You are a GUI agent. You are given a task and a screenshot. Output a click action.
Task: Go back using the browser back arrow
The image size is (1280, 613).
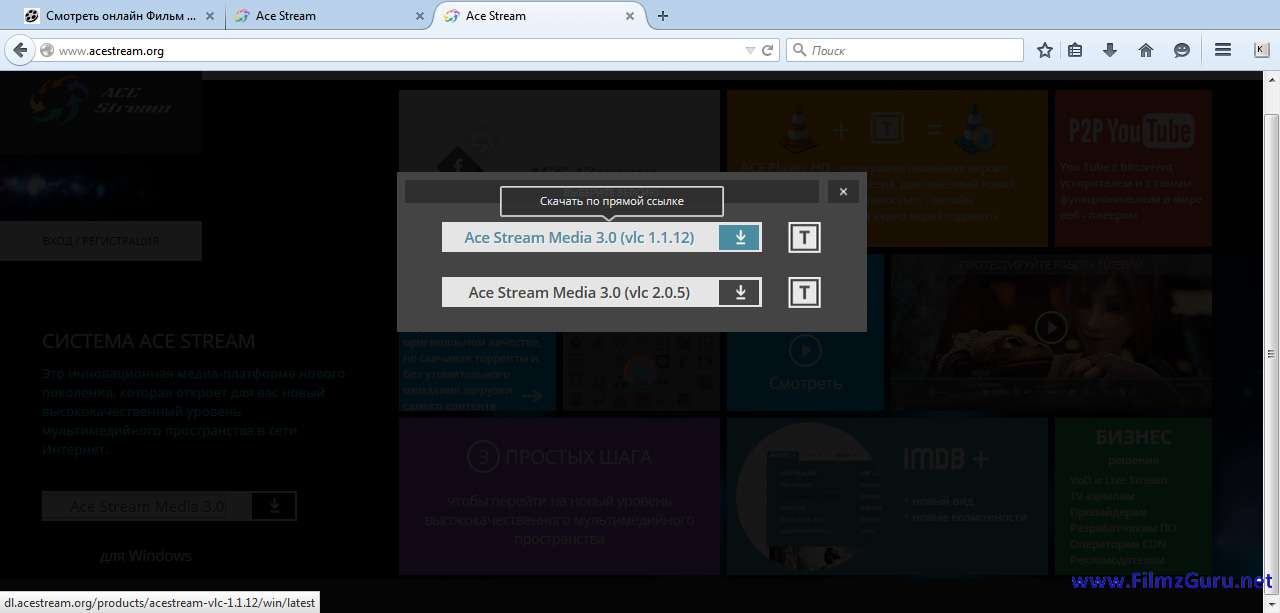tap(20, 50)
